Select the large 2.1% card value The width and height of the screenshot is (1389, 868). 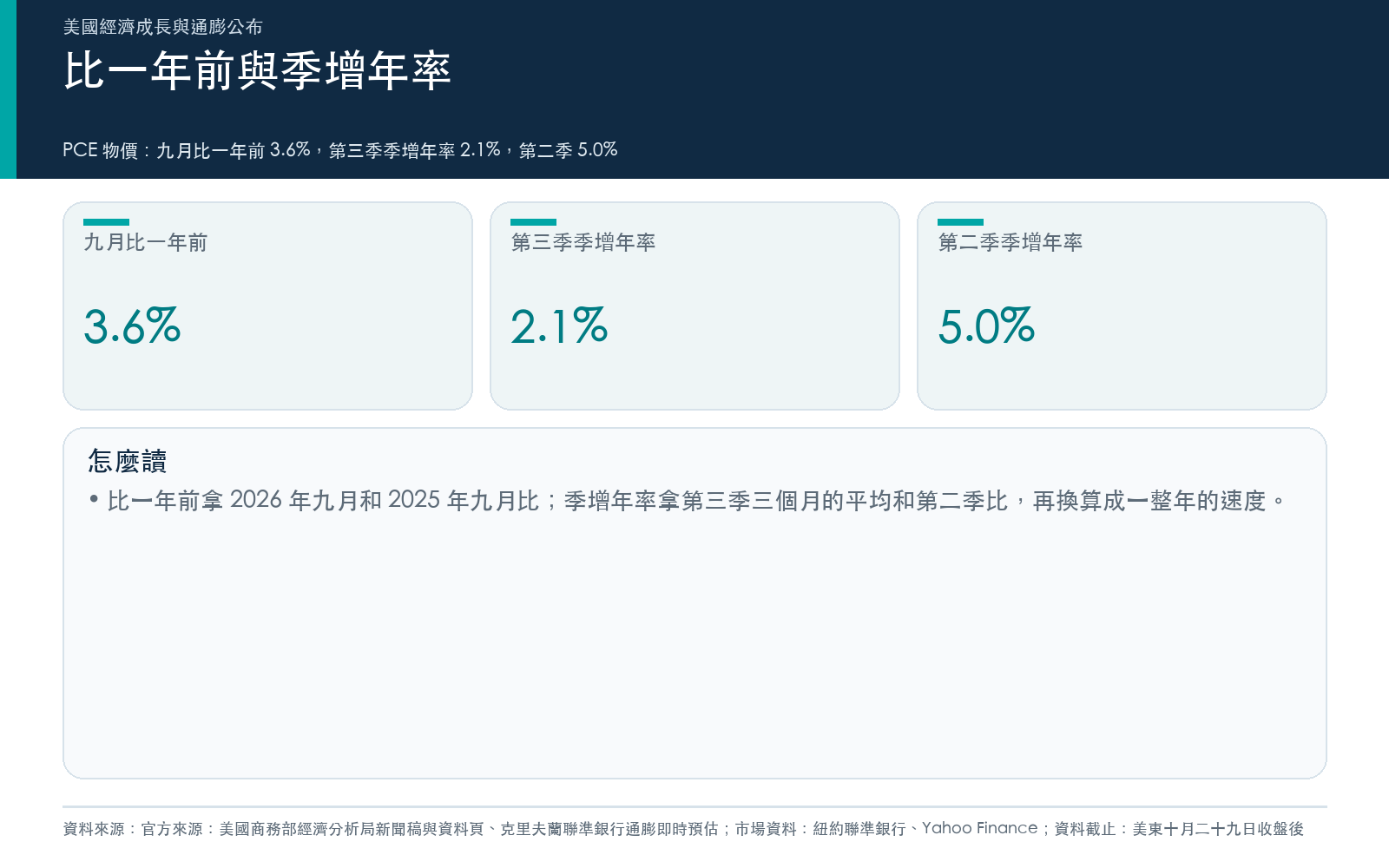559,326
